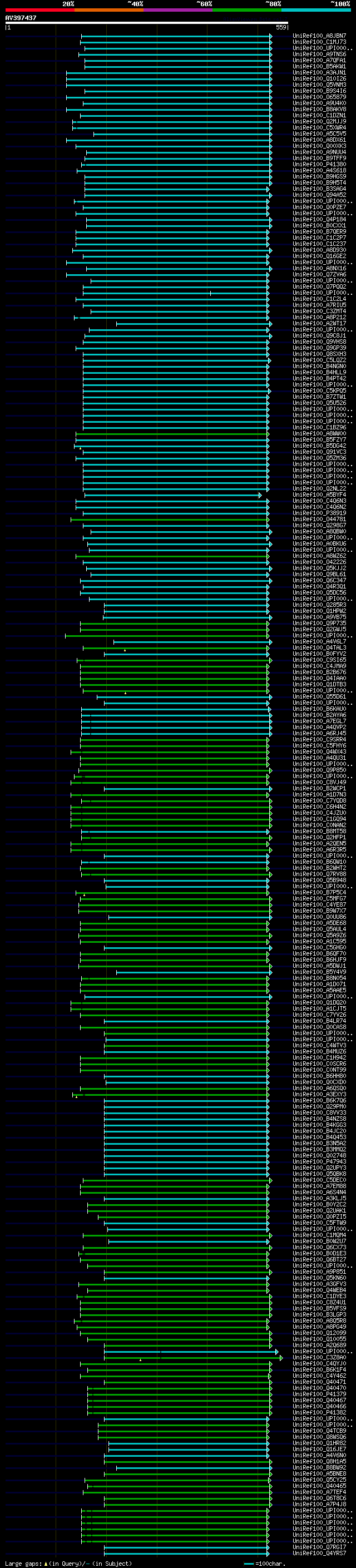Select hit label UniRef100_B6KAU0
This screenshot has height=1568, width=356.
click(x=319, y=709)
